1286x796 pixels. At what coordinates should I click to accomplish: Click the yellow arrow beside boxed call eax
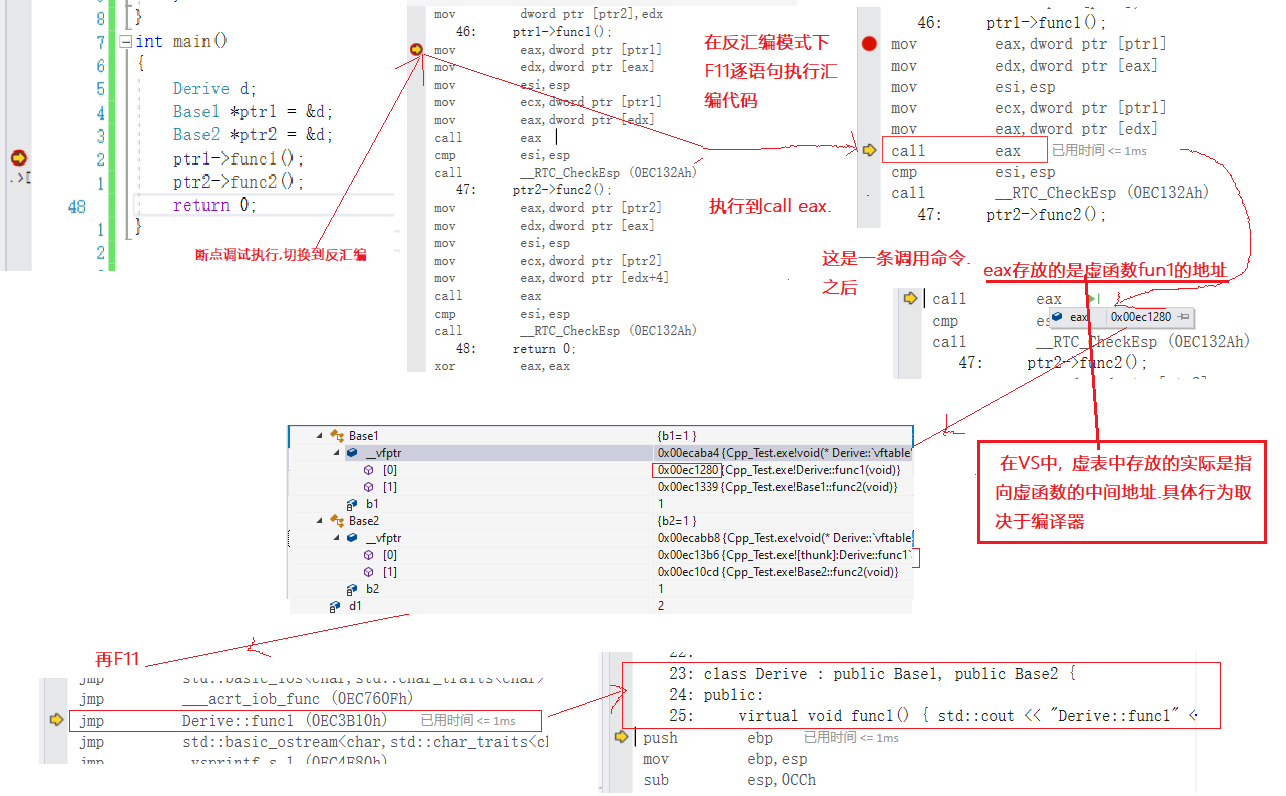point(869,151)
